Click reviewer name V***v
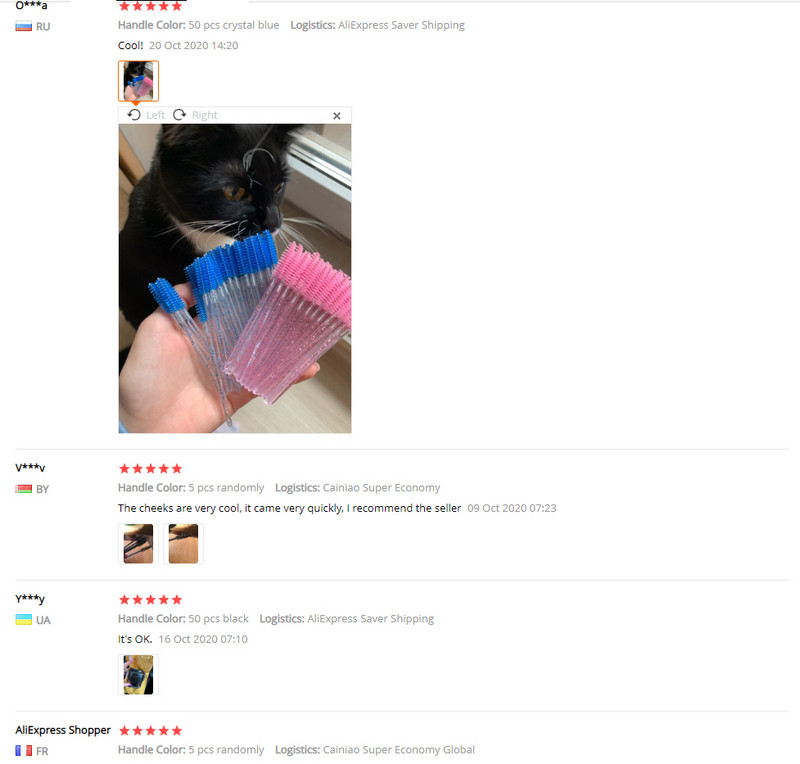Image resolution: width=800 pixels, height=764 pixels. tap(30, 467)
